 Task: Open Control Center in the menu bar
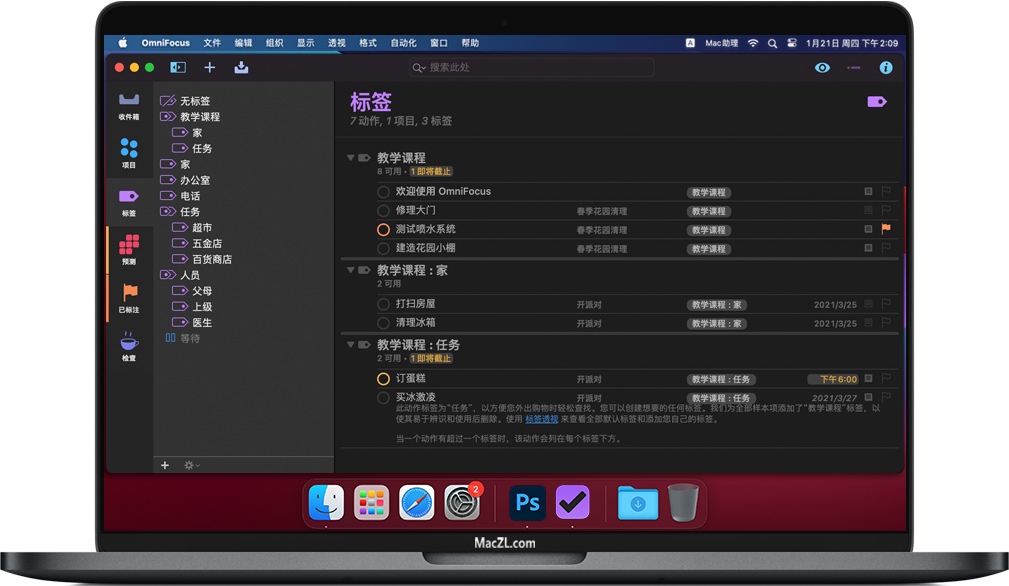[792, 43]
